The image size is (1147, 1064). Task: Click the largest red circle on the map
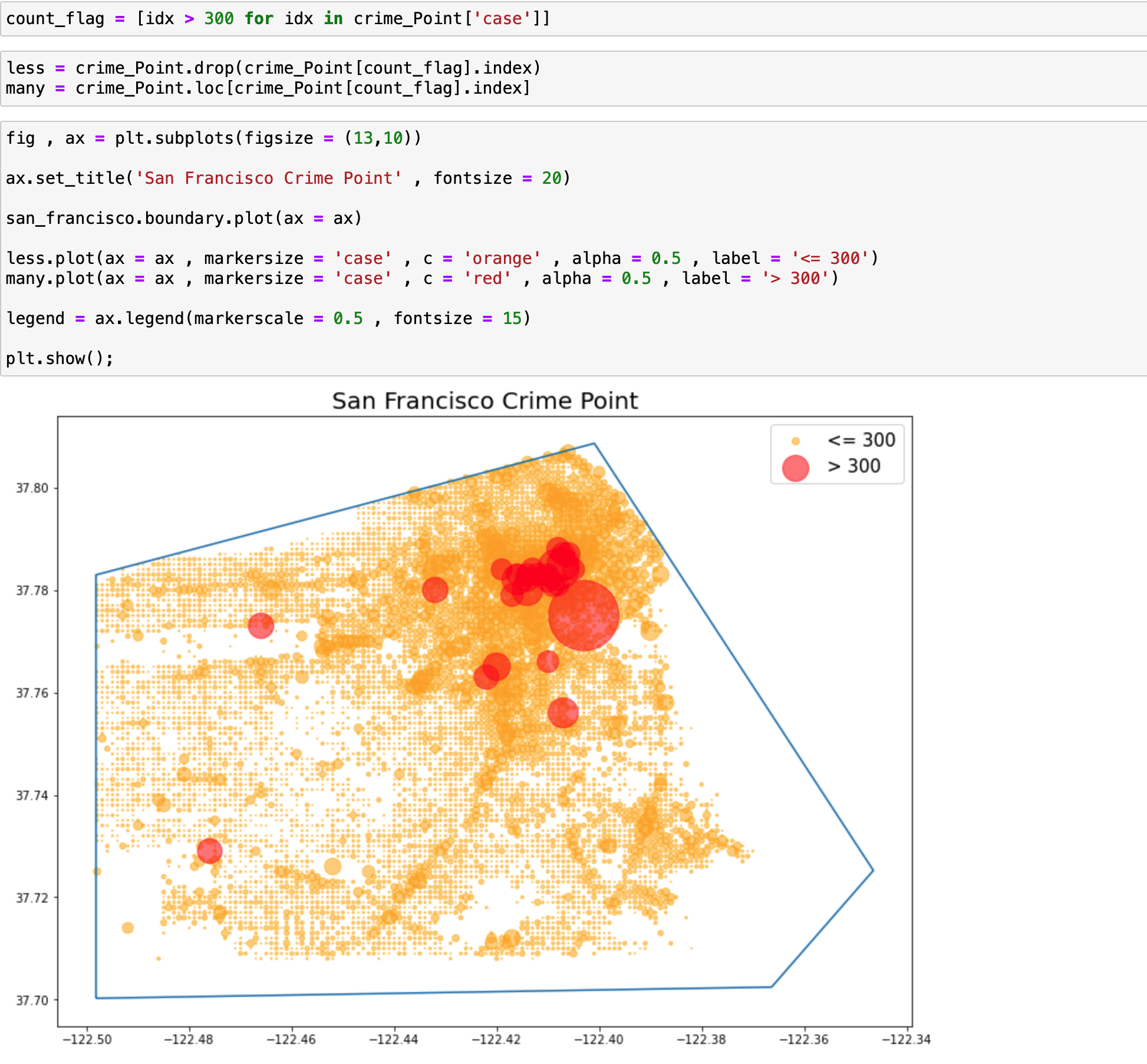pyautogui.click(x=584, y=615)
